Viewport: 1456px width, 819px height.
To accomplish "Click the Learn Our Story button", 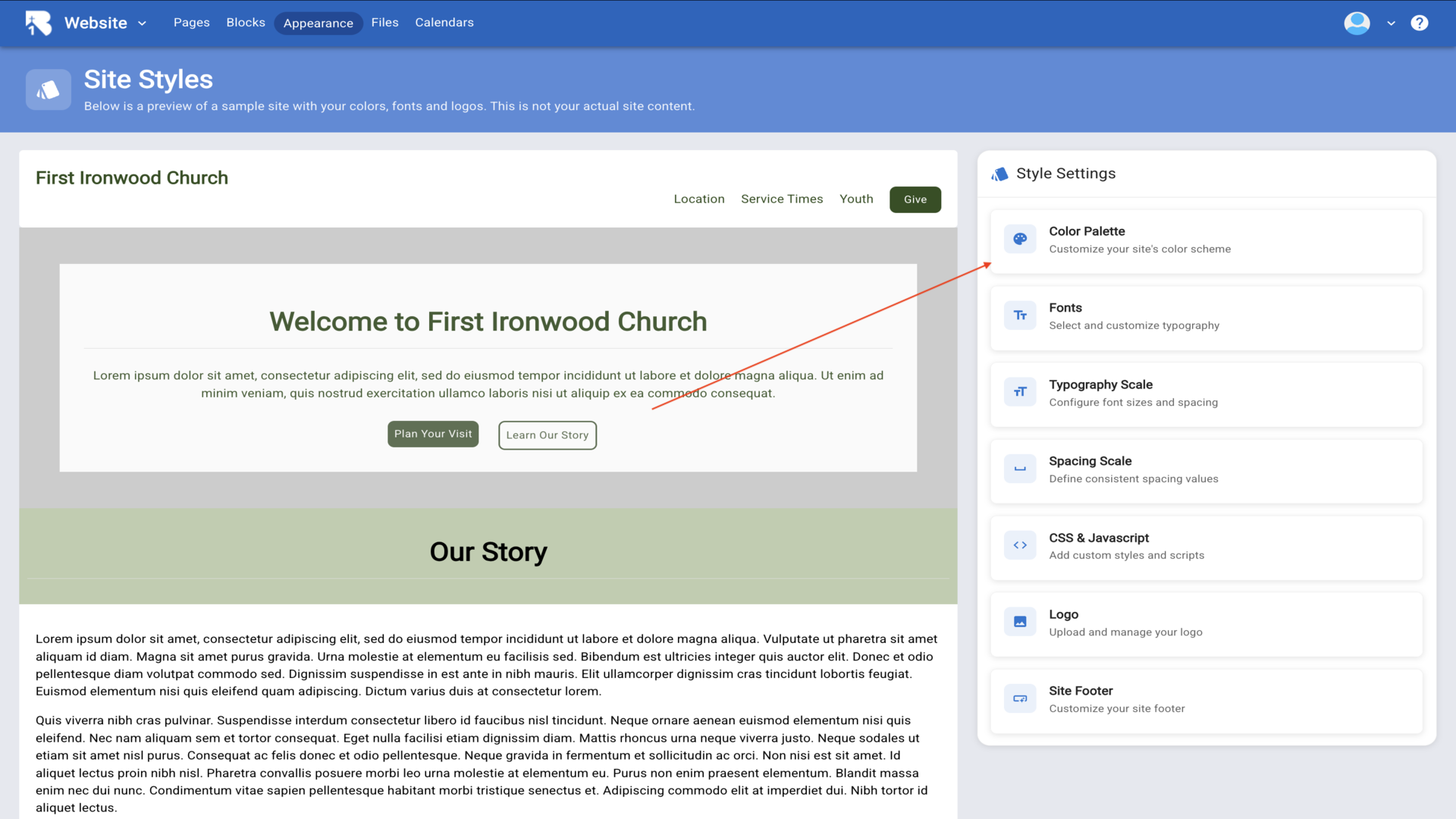I will 547,435.
